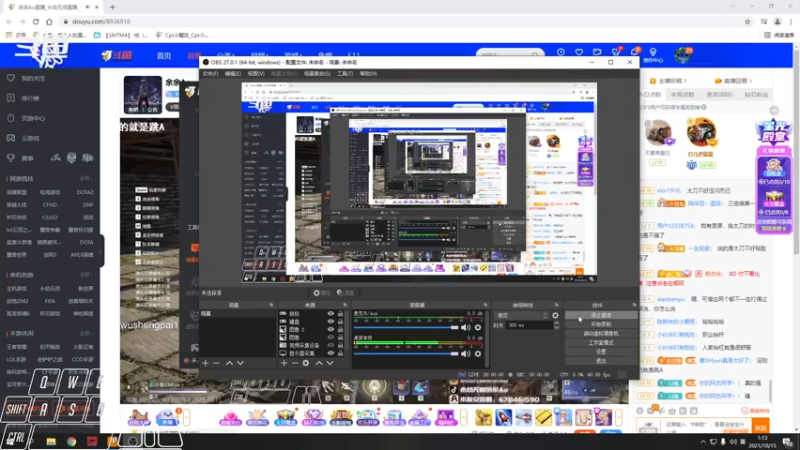This screenshot has height=450, width=800.
Task: Click notification bell icon in Douyu header
Action: [635, 53]
